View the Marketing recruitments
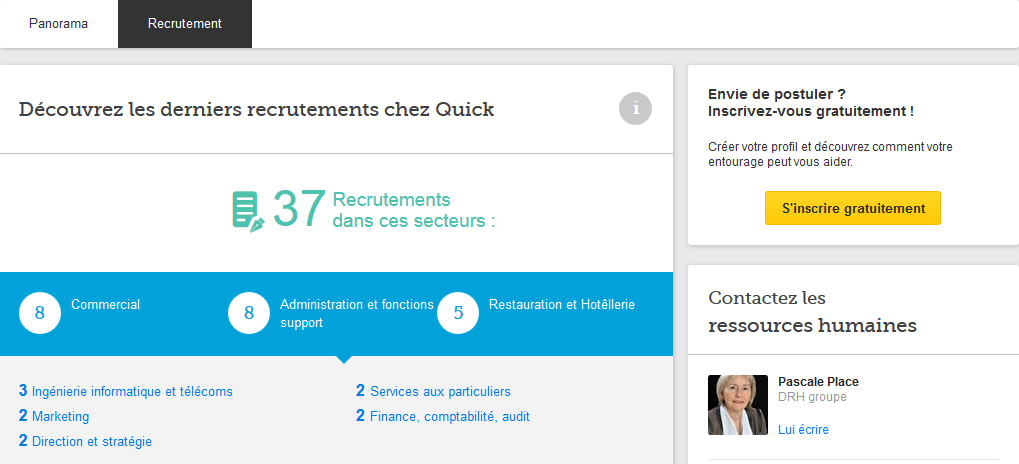The width and height of the screenshot is (1019, 464). (60, 416)
